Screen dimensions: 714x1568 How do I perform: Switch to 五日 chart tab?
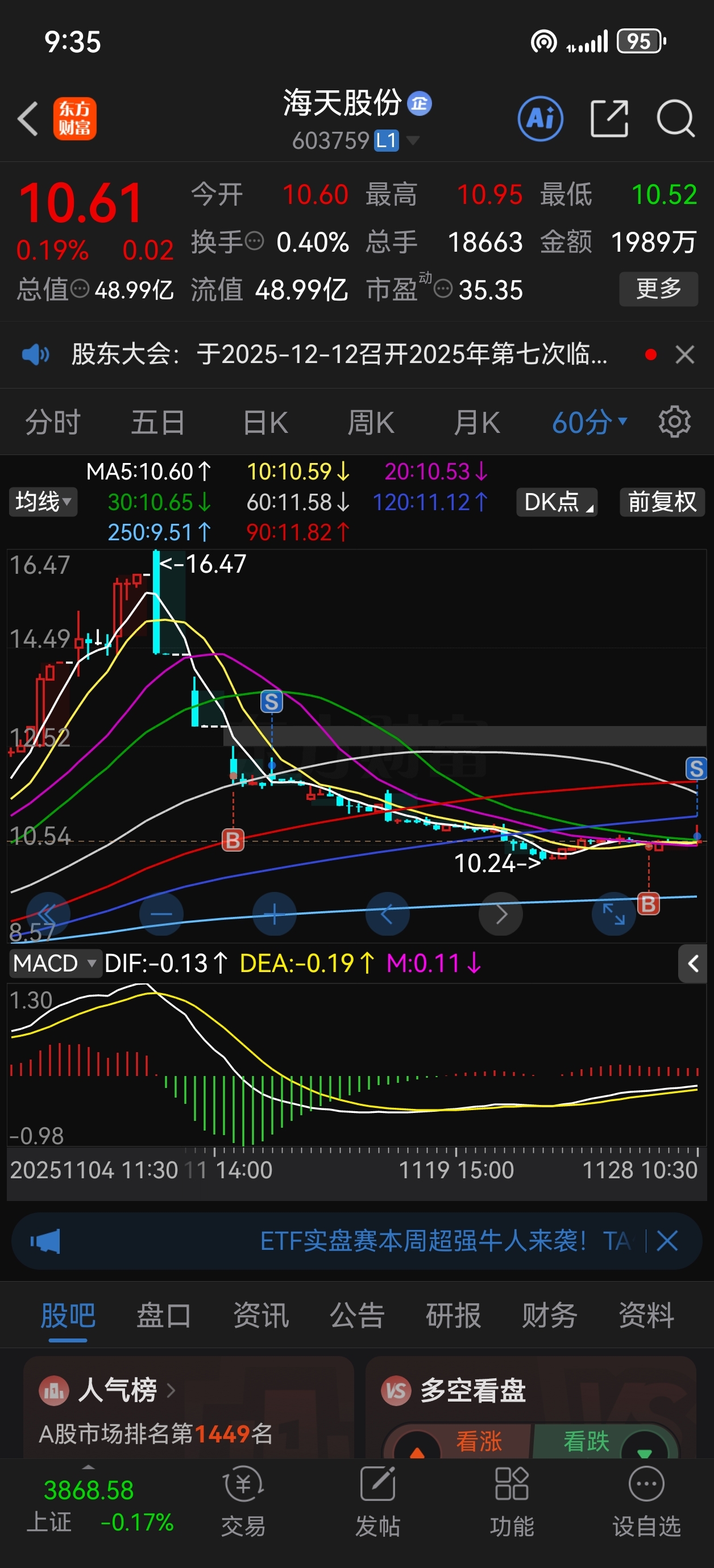(158, 422)
